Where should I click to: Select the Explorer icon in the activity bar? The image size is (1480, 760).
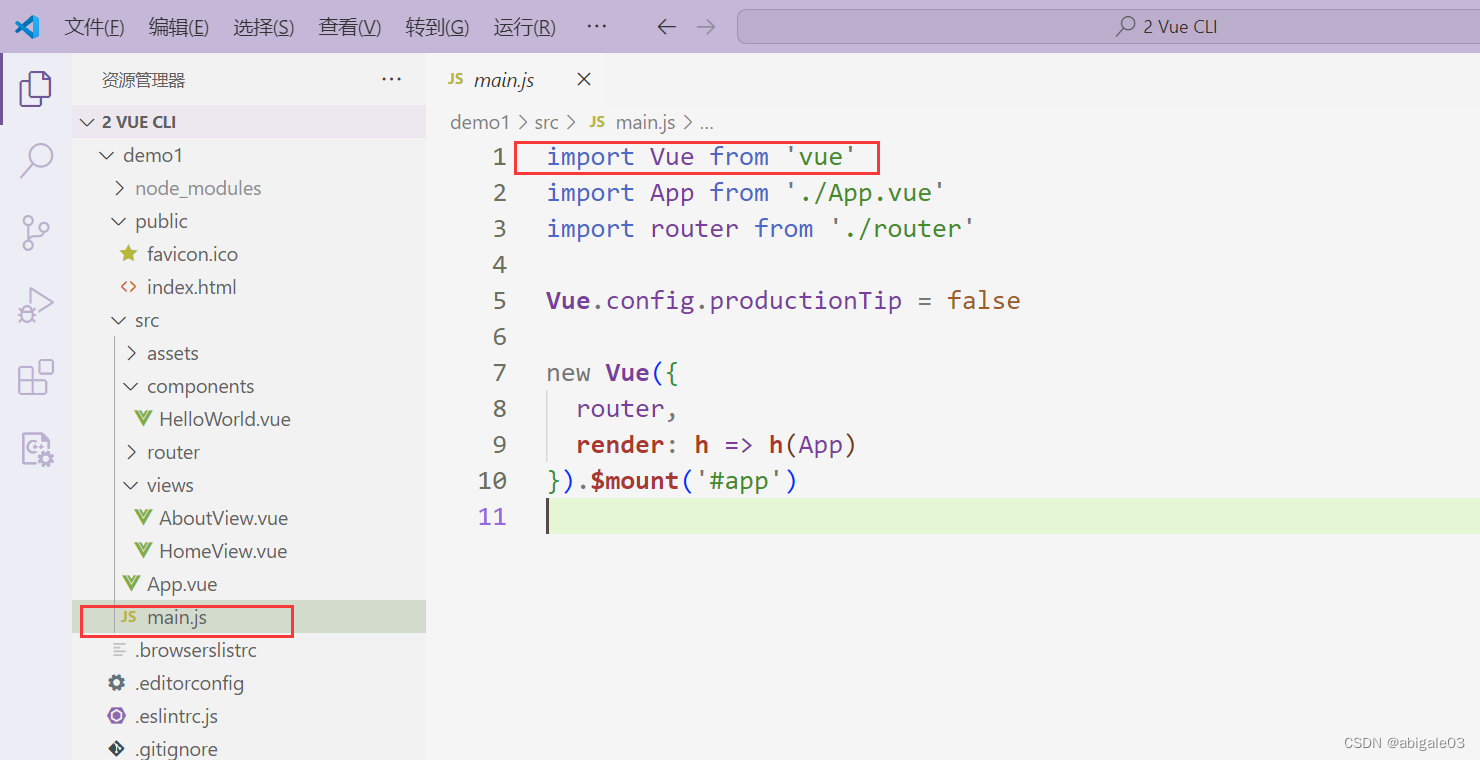35,88
